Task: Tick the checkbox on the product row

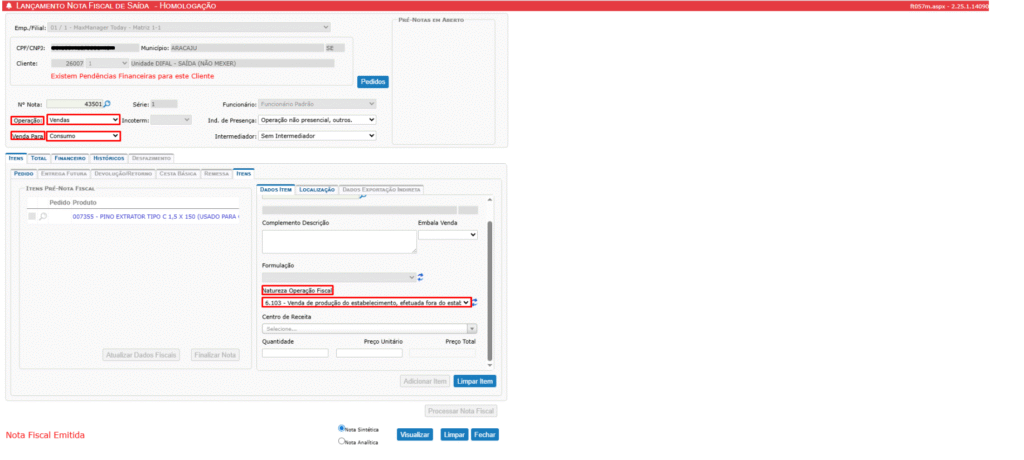Action: click(x=32, y=216)
